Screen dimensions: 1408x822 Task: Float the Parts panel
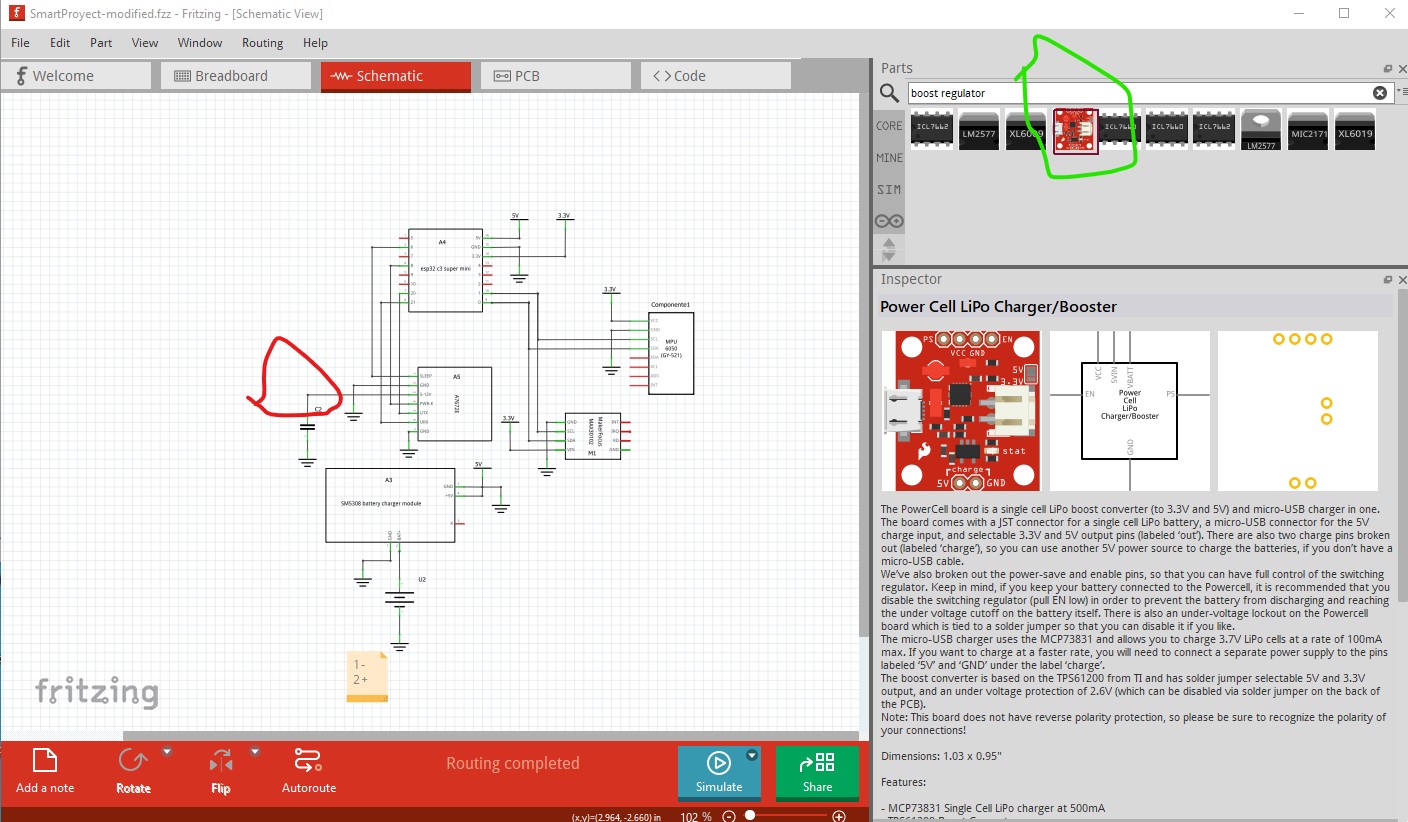pos(1387,69)
